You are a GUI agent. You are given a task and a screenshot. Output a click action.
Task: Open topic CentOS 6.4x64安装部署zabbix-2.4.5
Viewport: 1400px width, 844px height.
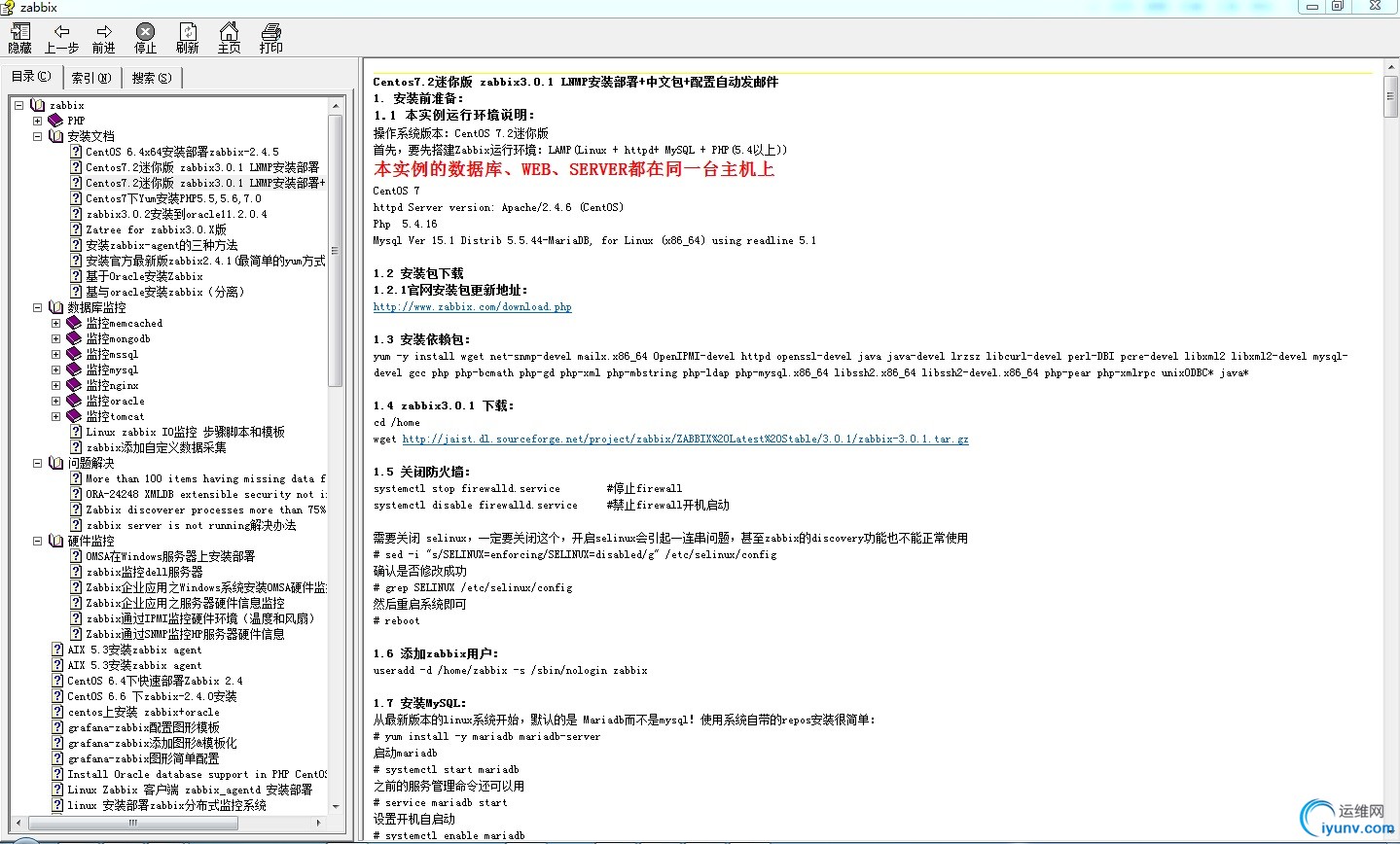pos(182,152)
